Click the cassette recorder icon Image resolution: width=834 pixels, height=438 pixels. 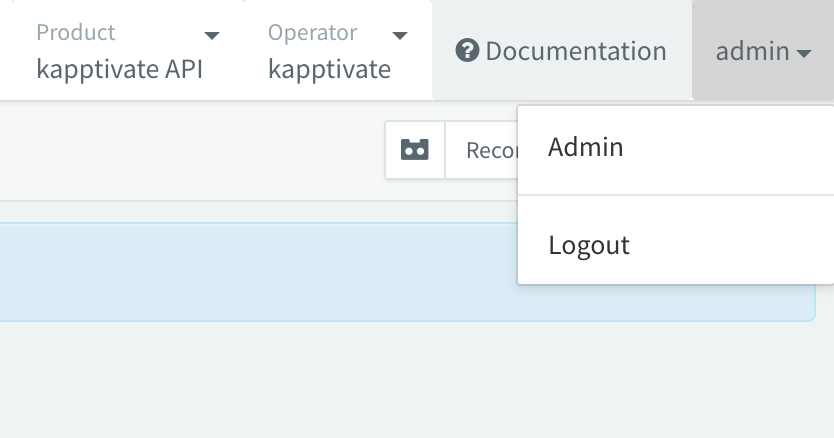(x=415, y=150)
